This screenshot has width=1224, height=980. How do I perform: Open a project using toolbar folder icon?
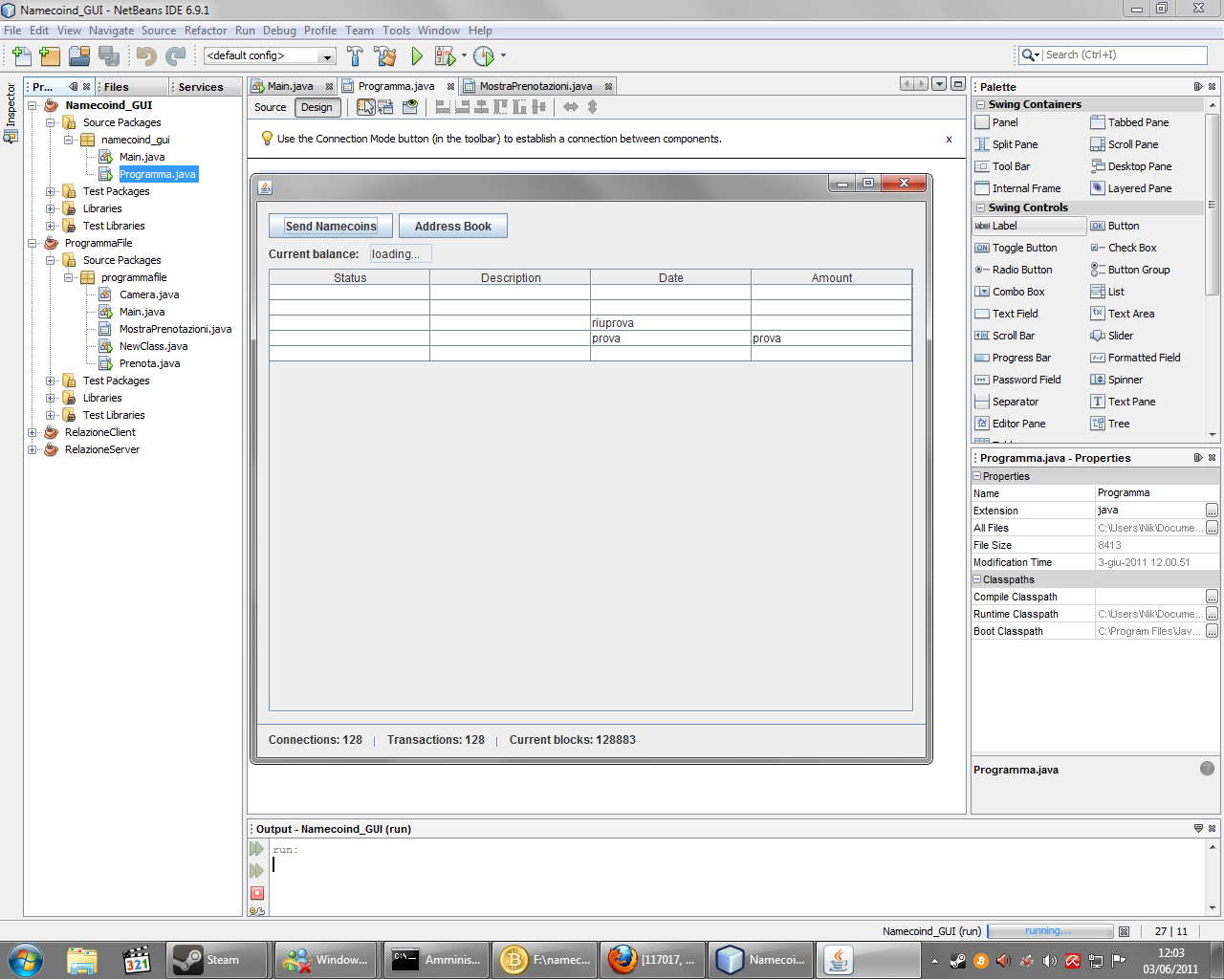tap(79, 56)
